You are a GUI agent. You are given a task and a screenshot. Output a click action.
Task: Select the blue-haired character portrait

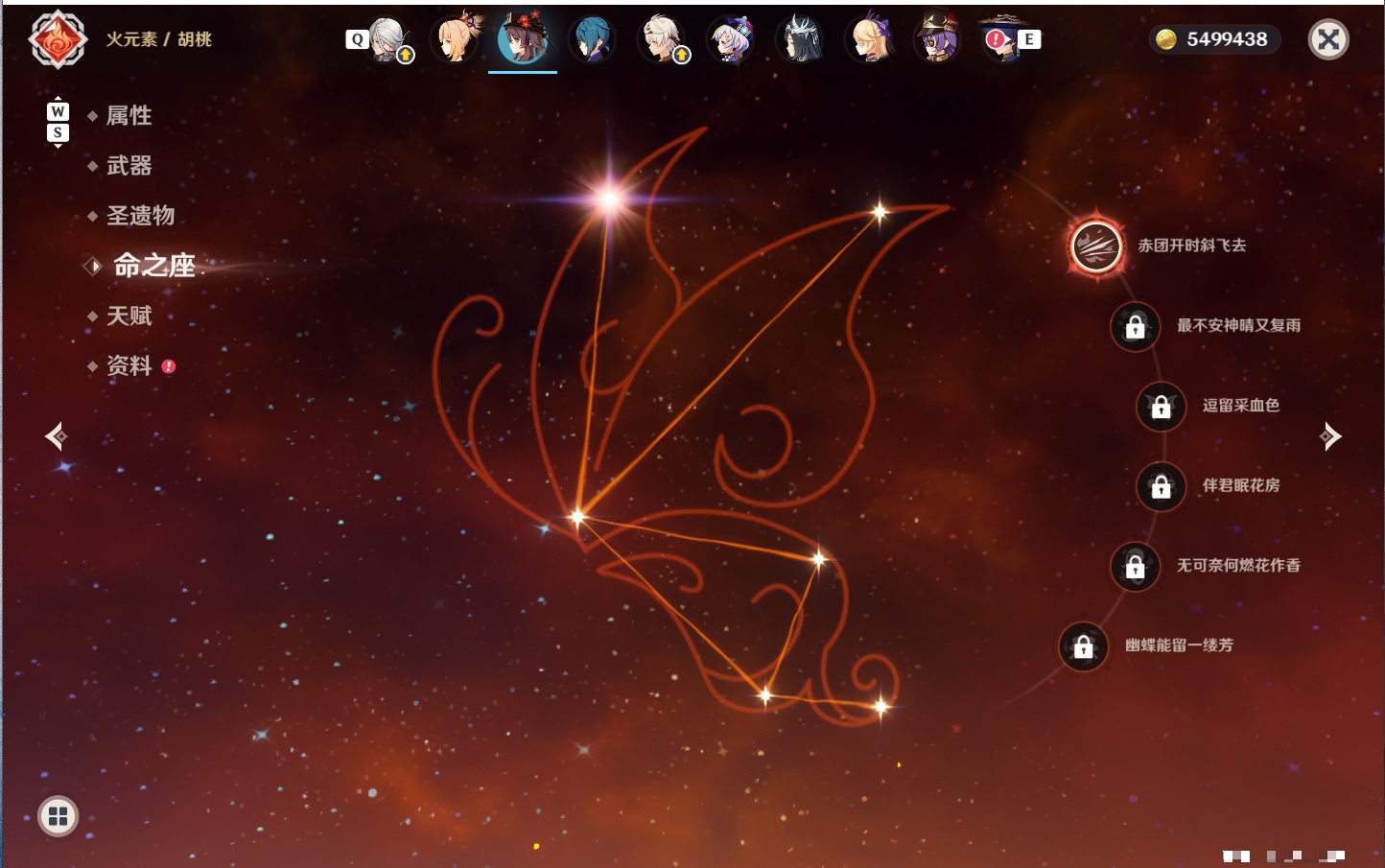[x=592, y=39]
